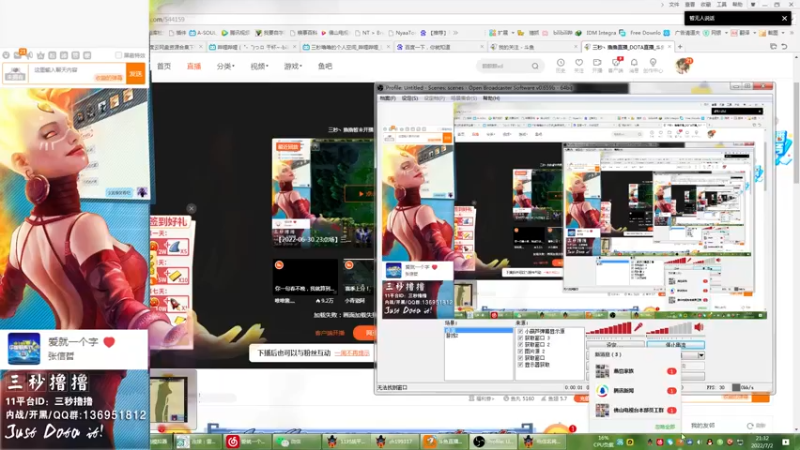Click the emoji face icon in chat toolbar
The width and height of the screenshot is (800, 450).
6,55
